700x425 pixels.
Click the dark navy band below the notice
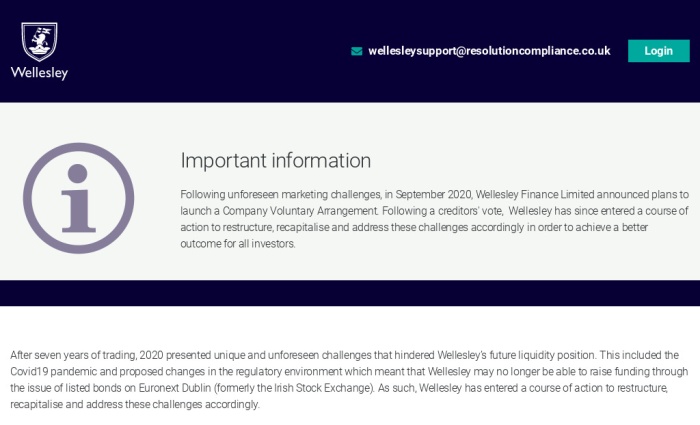tap(350, 293)
